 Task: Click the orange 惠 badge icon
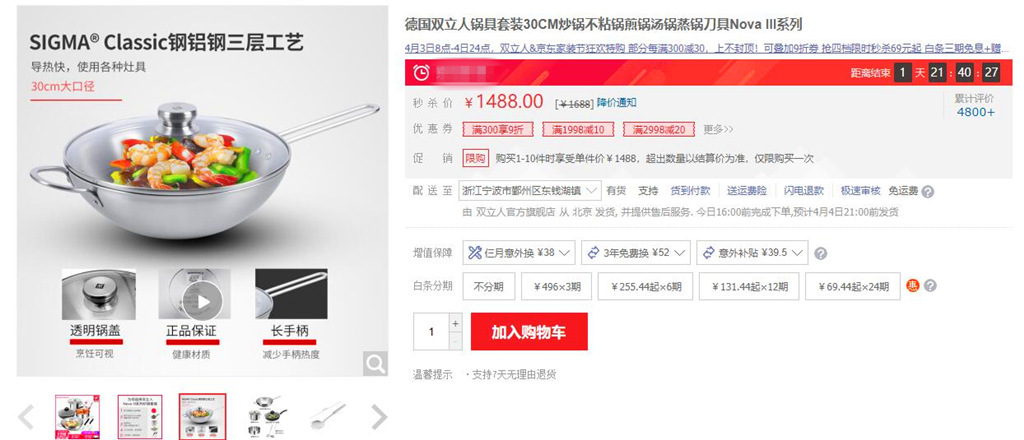tap(912, 285)
